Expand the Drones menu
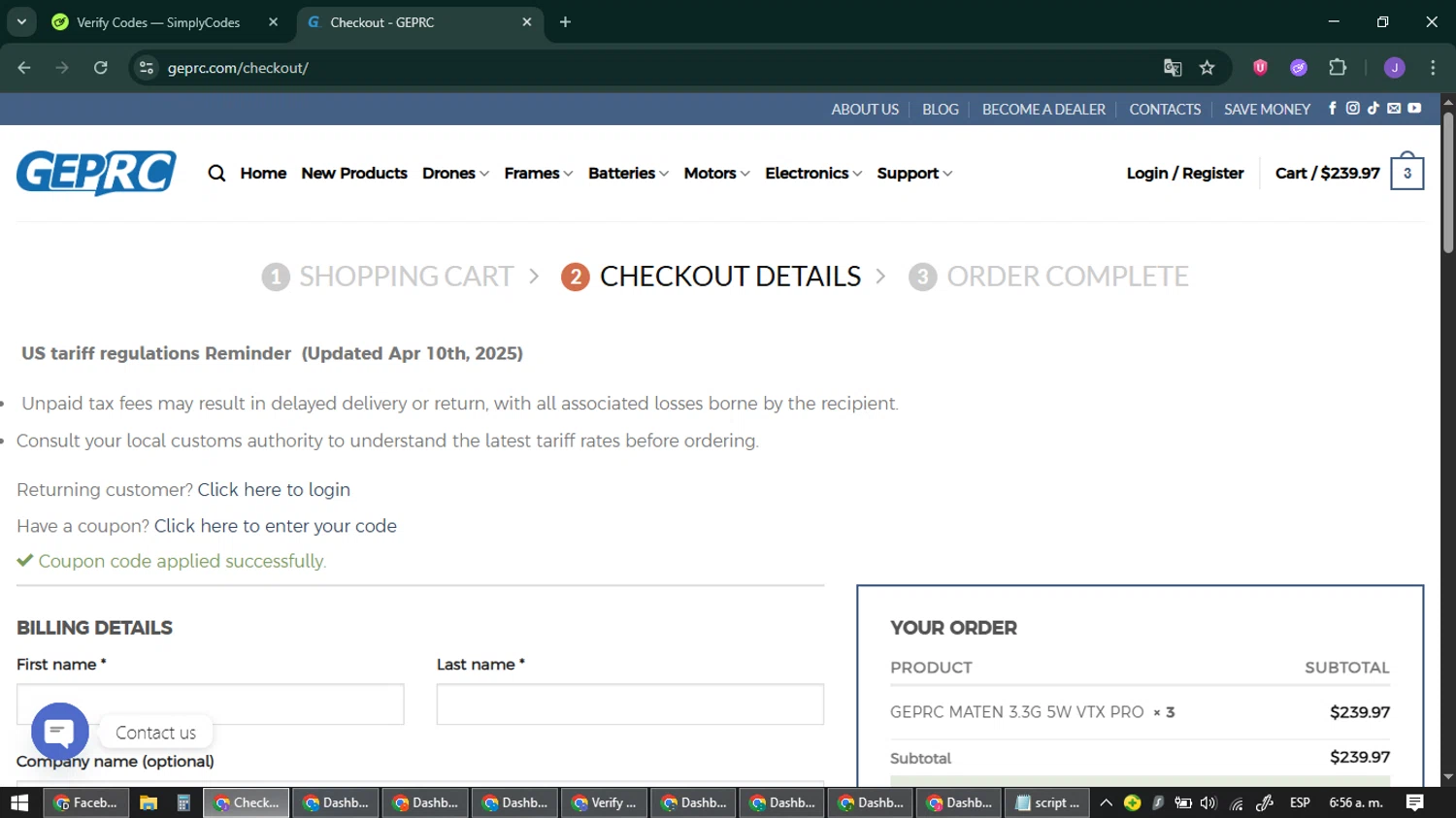1456x818 pixels. click(x=455, y=173)
